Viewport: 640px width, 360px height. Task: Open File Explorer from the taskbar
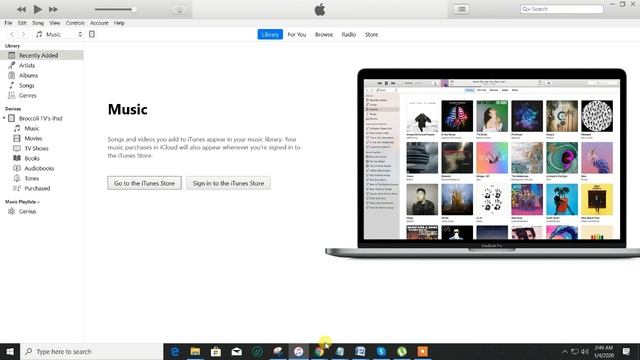pyautogui.click(x=195, y=351)
